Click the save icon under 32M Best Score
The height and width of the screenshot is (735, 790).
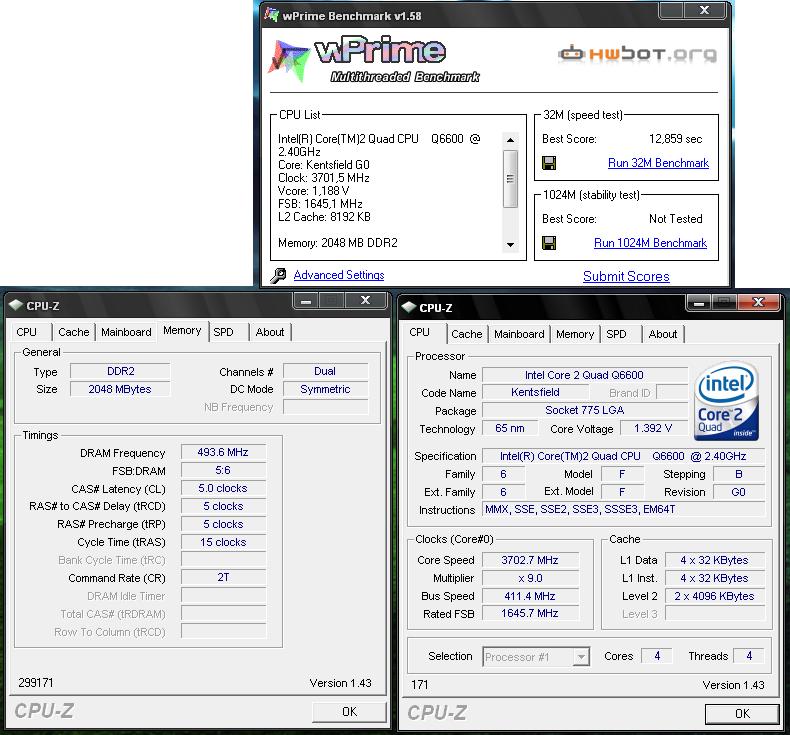[x=549, y=163]
